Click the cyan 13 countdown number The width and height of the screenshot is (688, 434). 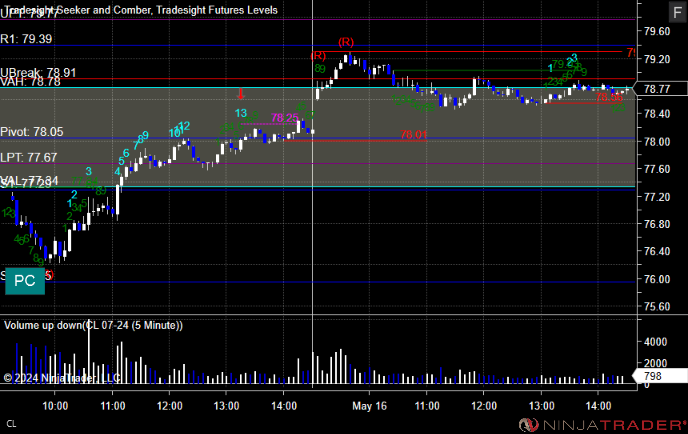(x=240, y=113)
